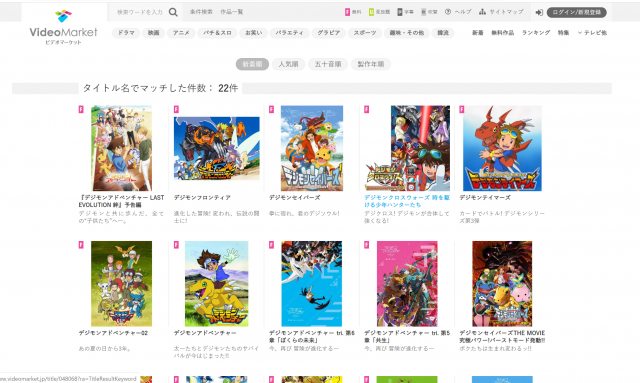
Task: Go to the 新着 page link
Action: [478, 33]
